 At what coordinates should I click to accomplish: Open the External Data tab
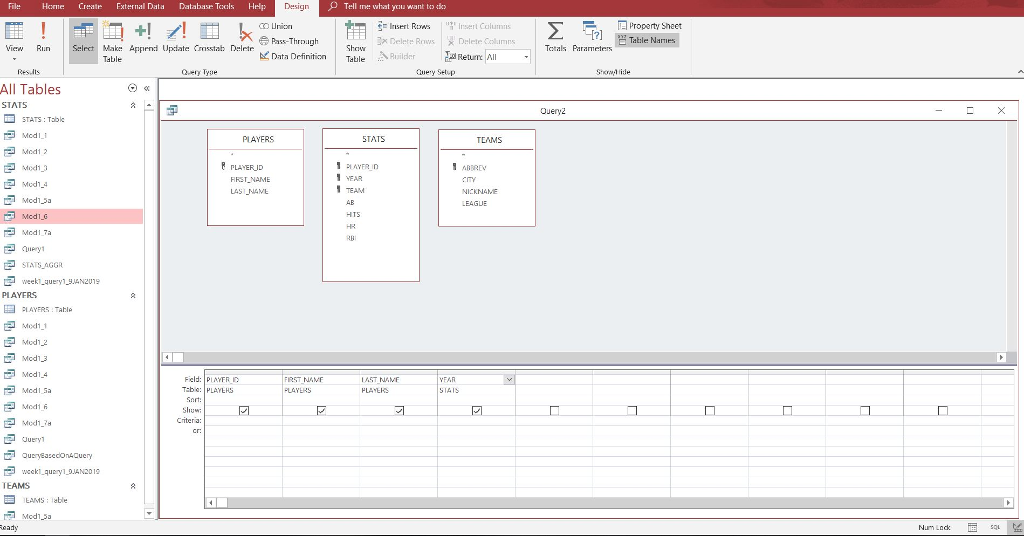[140, 7]
